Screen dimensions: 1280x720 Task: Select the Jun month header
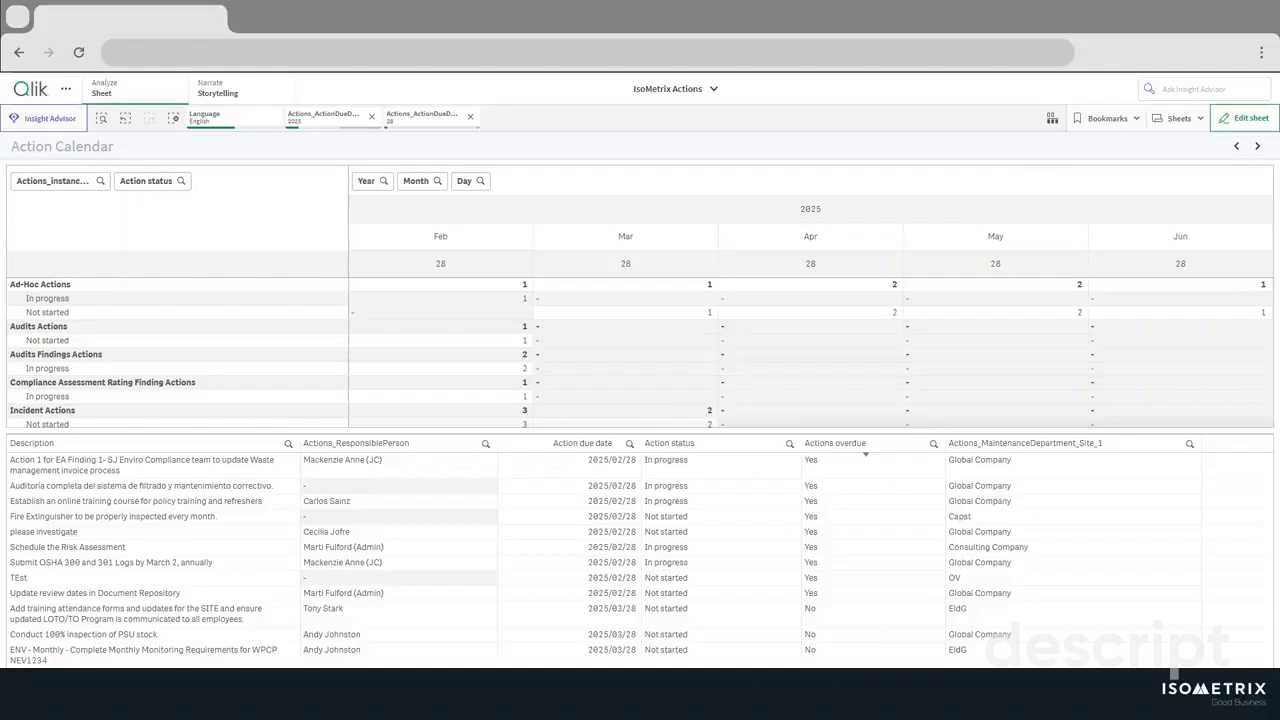coord(1180,237)
